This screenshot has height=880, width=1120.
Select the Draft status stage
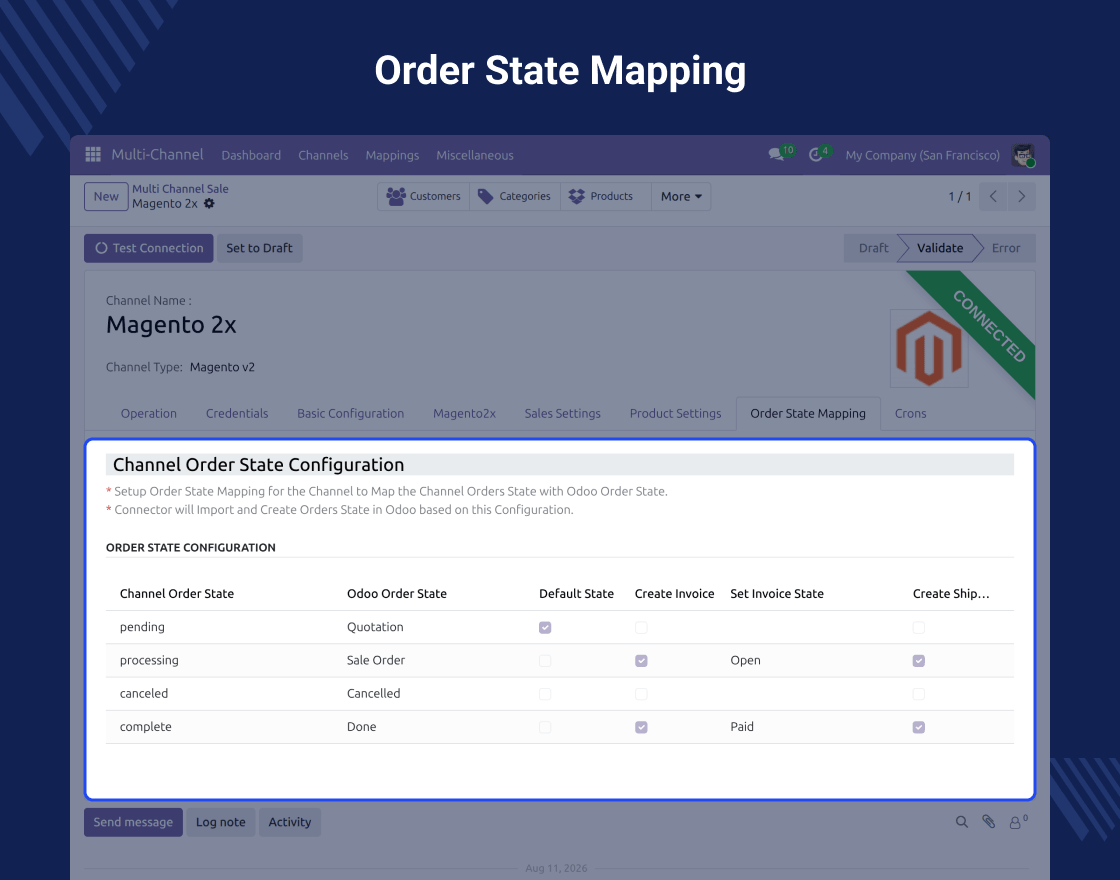873,248
